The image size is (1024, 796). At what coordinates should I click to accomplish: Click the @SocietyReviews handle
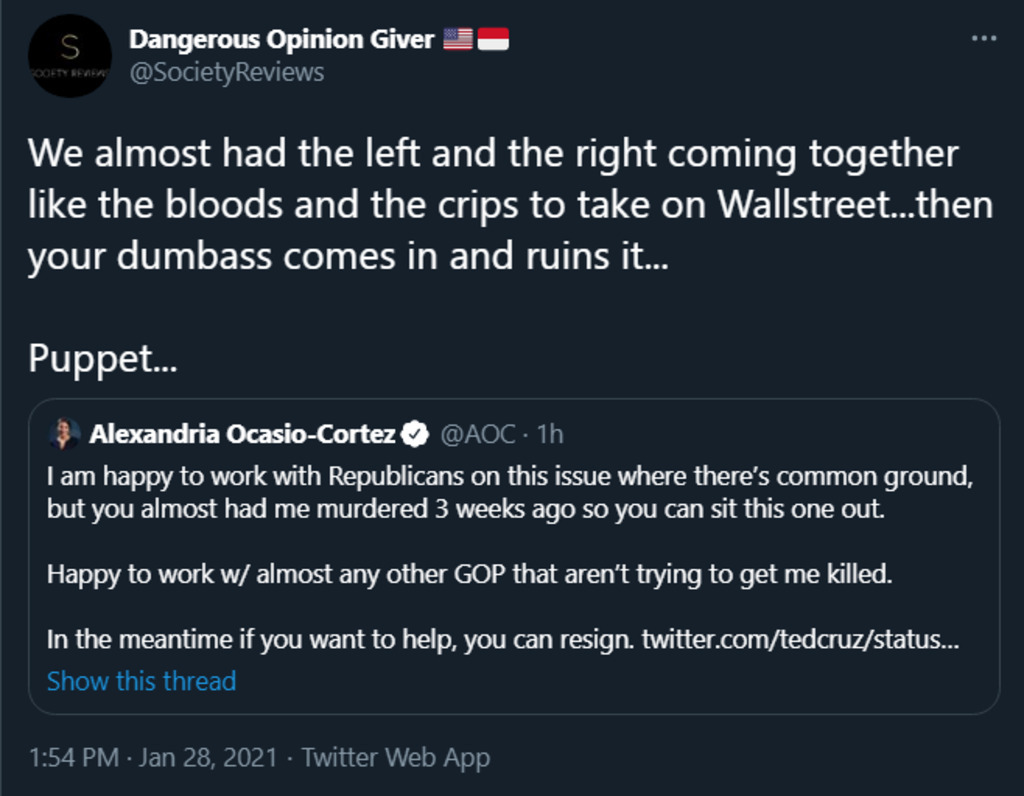point(226,72)
